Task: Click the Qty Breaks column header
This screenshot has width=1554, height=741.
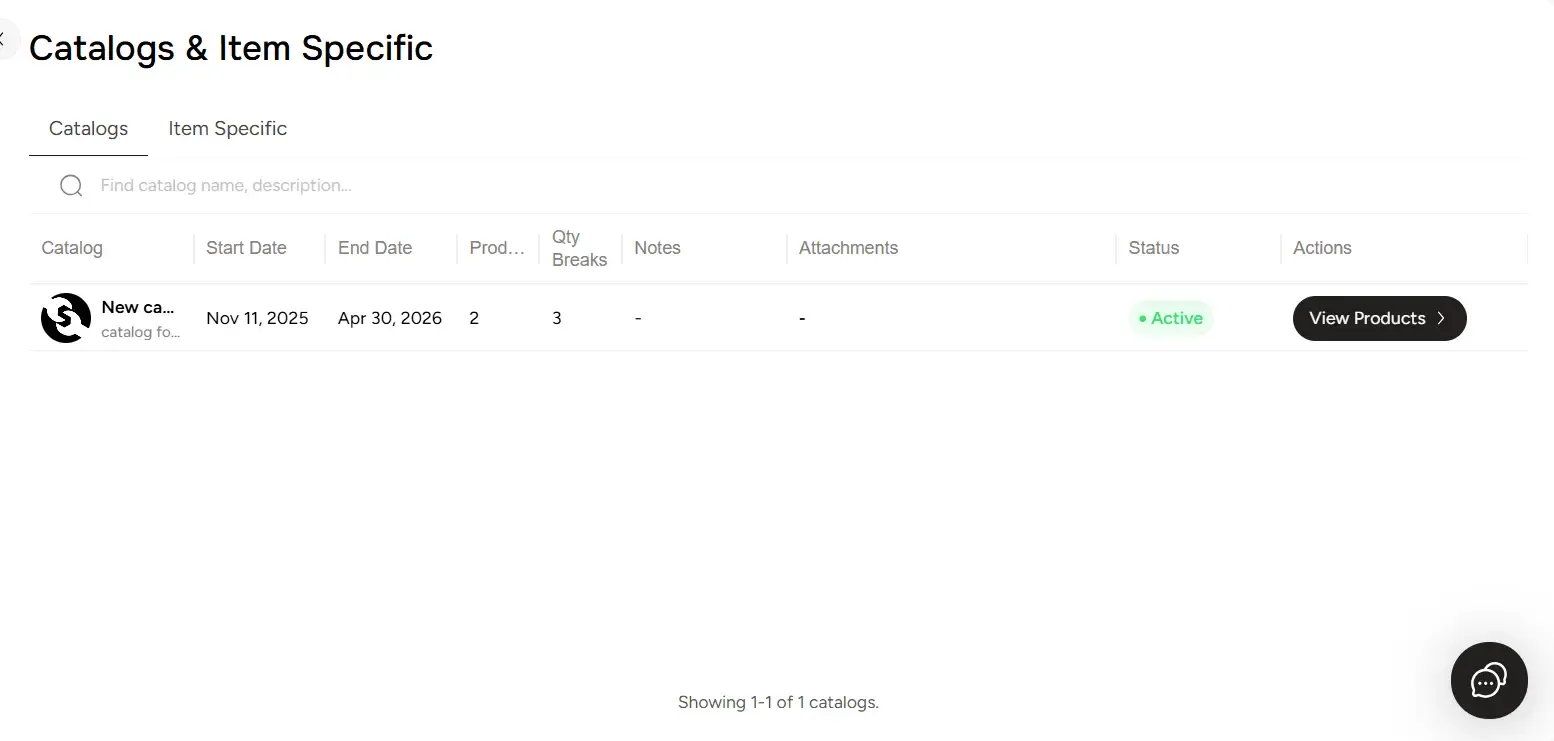Action: [578, 248]
